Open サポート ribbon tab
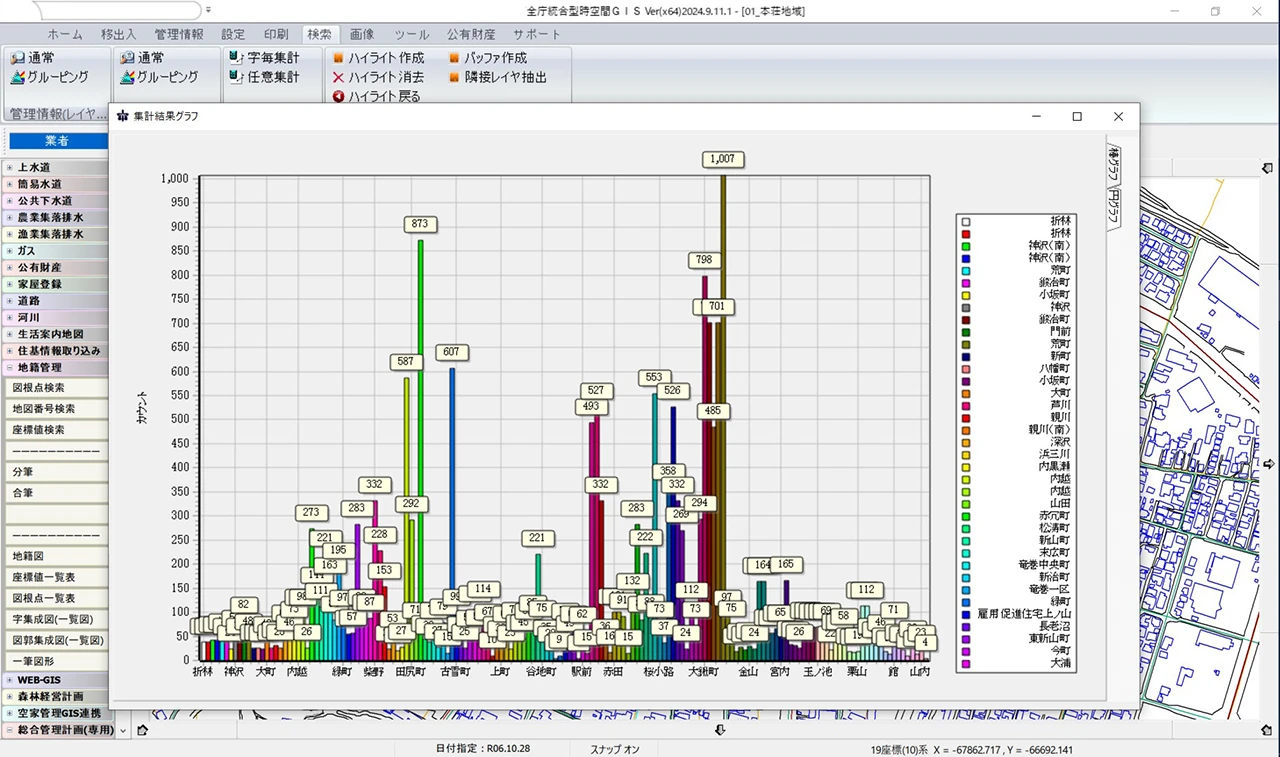The image size is (1280, 757). pyautogui.click(x=537, y=34)
